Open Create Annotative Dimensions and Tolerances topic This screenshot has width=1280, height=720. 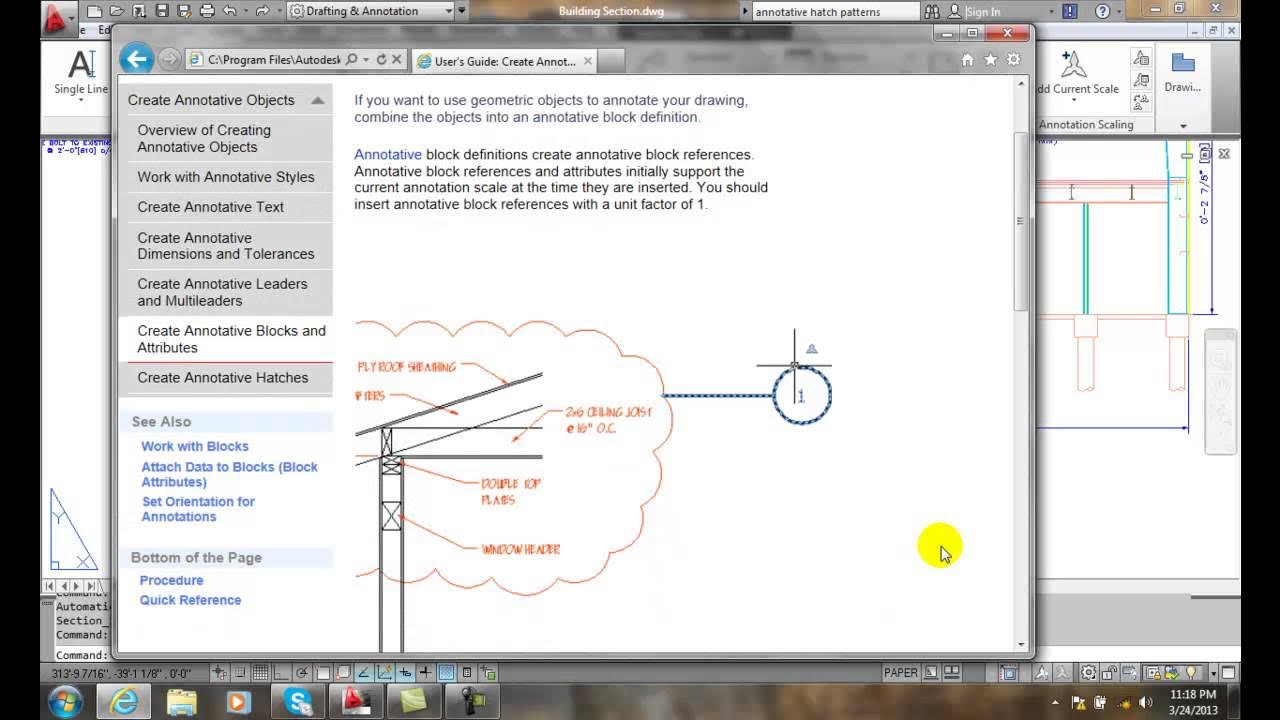click(225, 246)
